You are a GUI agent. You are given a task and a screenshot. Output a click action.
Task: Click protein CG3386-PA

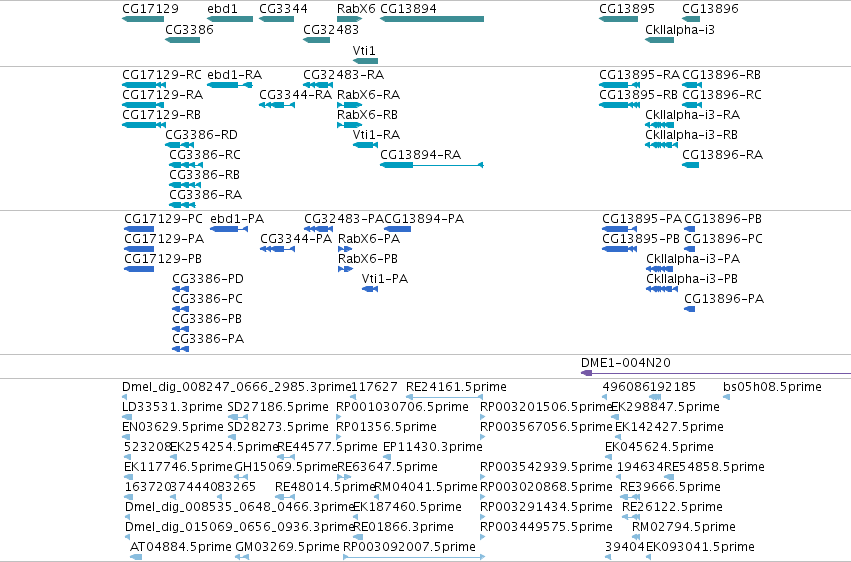pyautogui.click(x=181, y=349)
